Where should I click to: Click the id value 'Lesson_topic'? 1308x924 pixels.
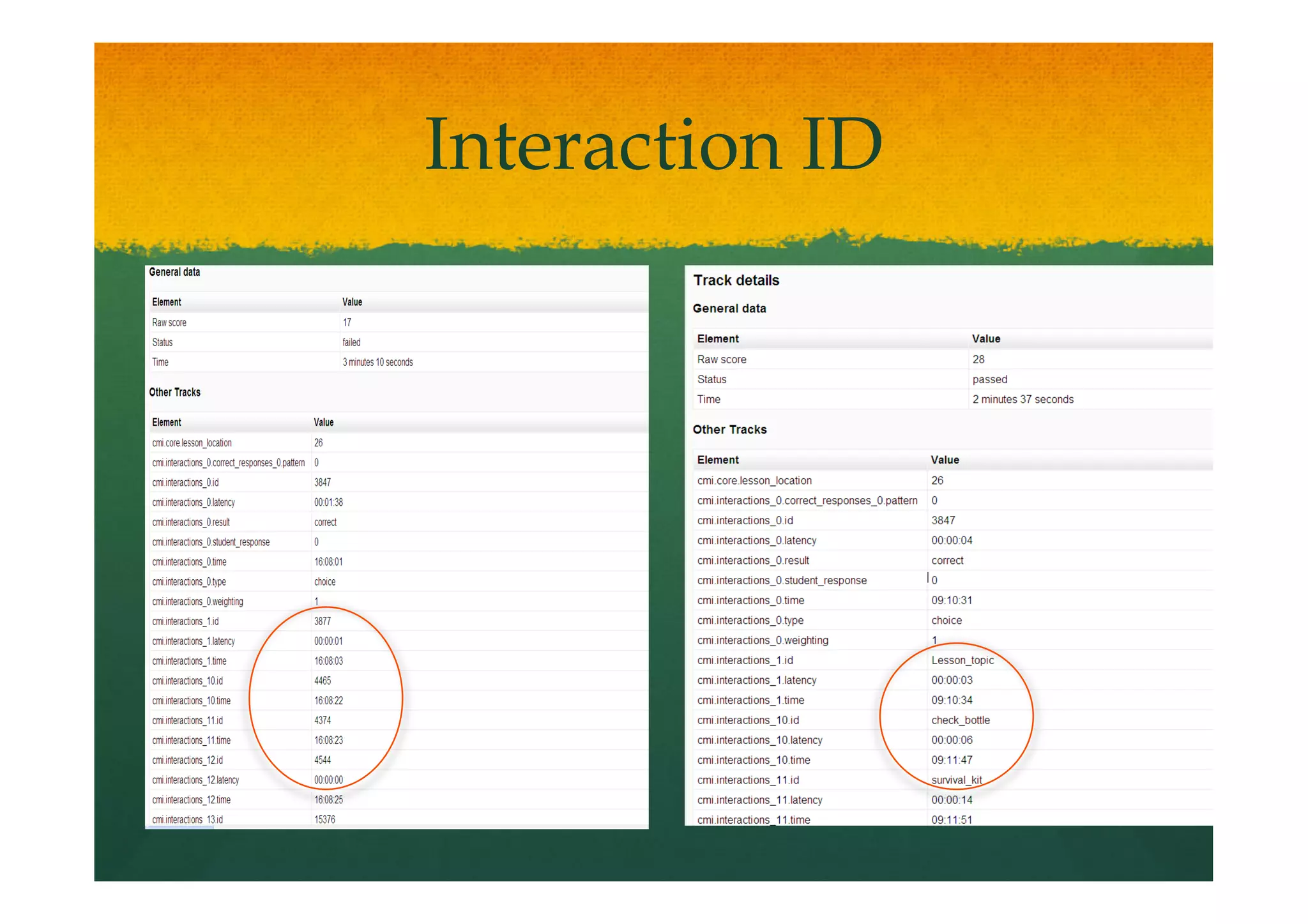[x=962, y=660]
